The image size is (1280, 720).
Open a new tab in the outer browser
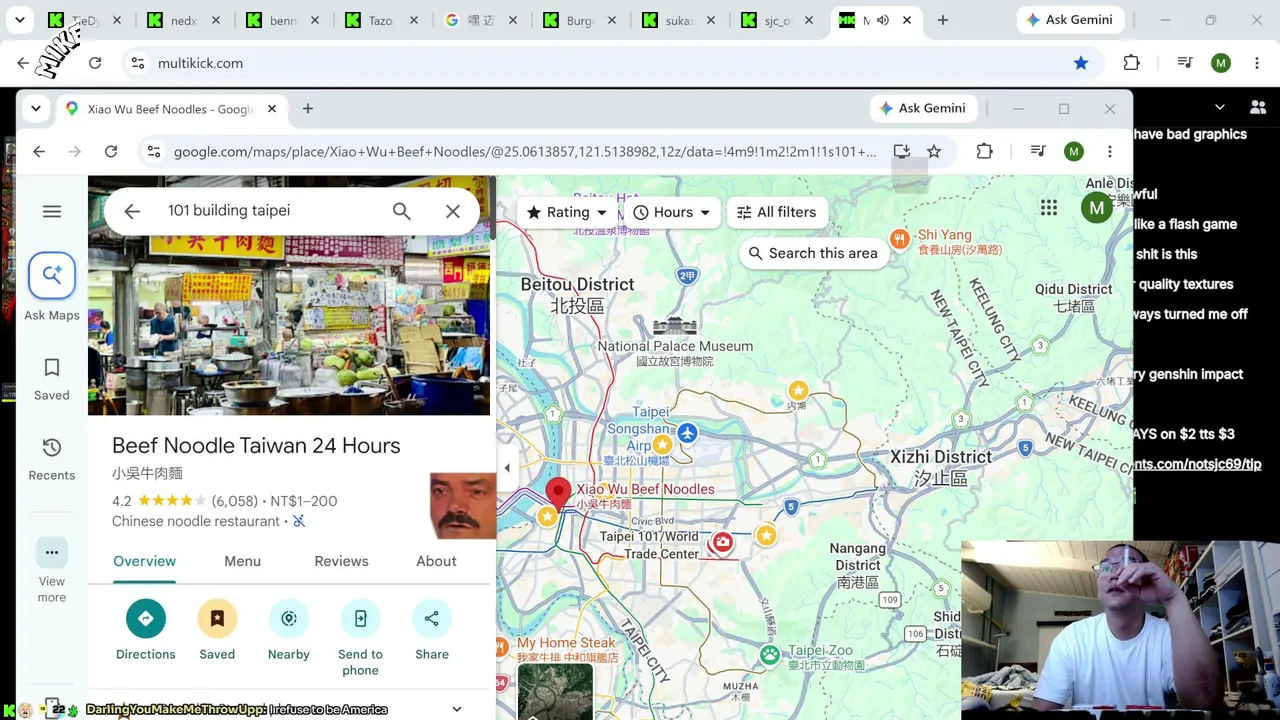[x=943, y=20]
